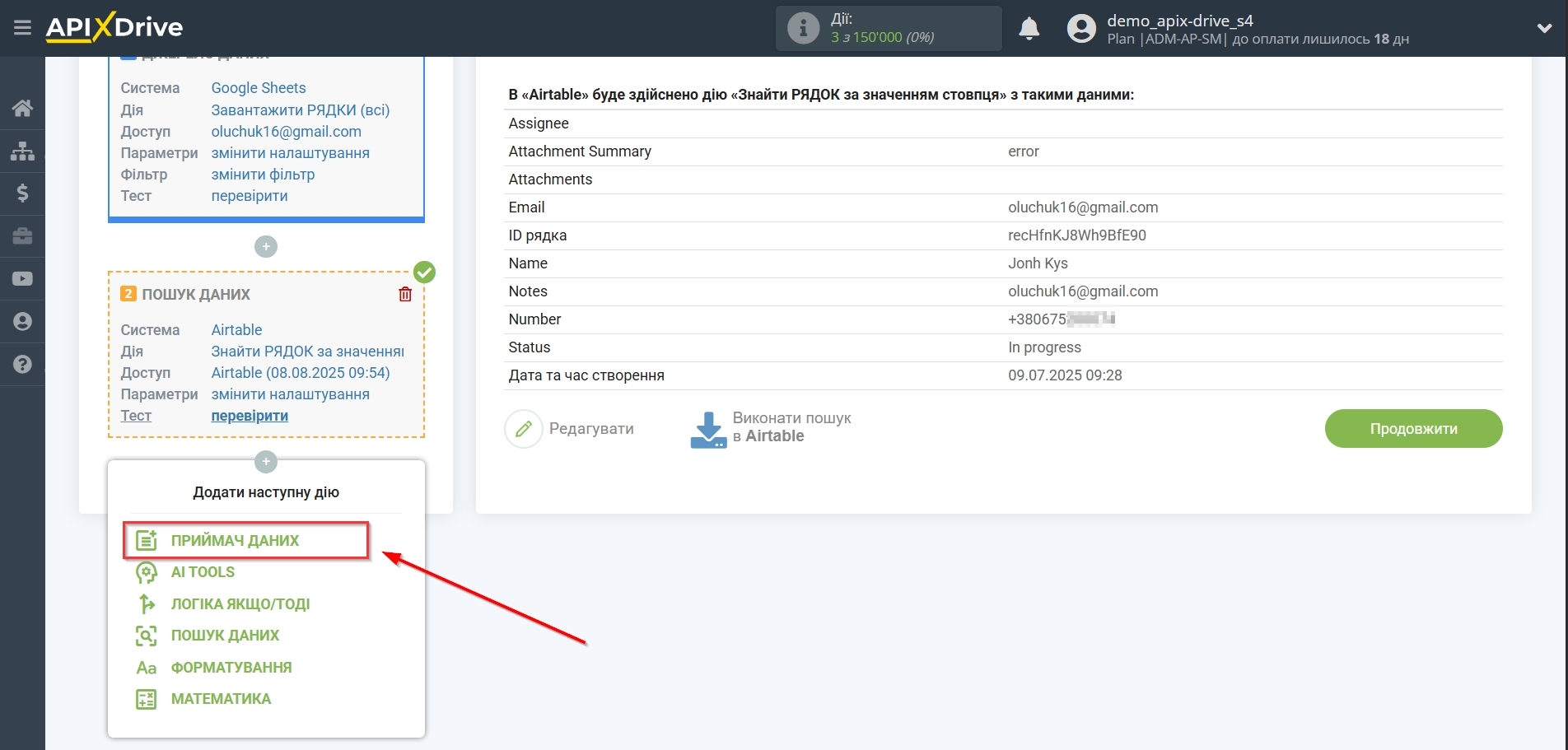
Task: Select ЛОГІКА ЯКЩО/ТОДІ menu entry
Action: pos(240,604)
